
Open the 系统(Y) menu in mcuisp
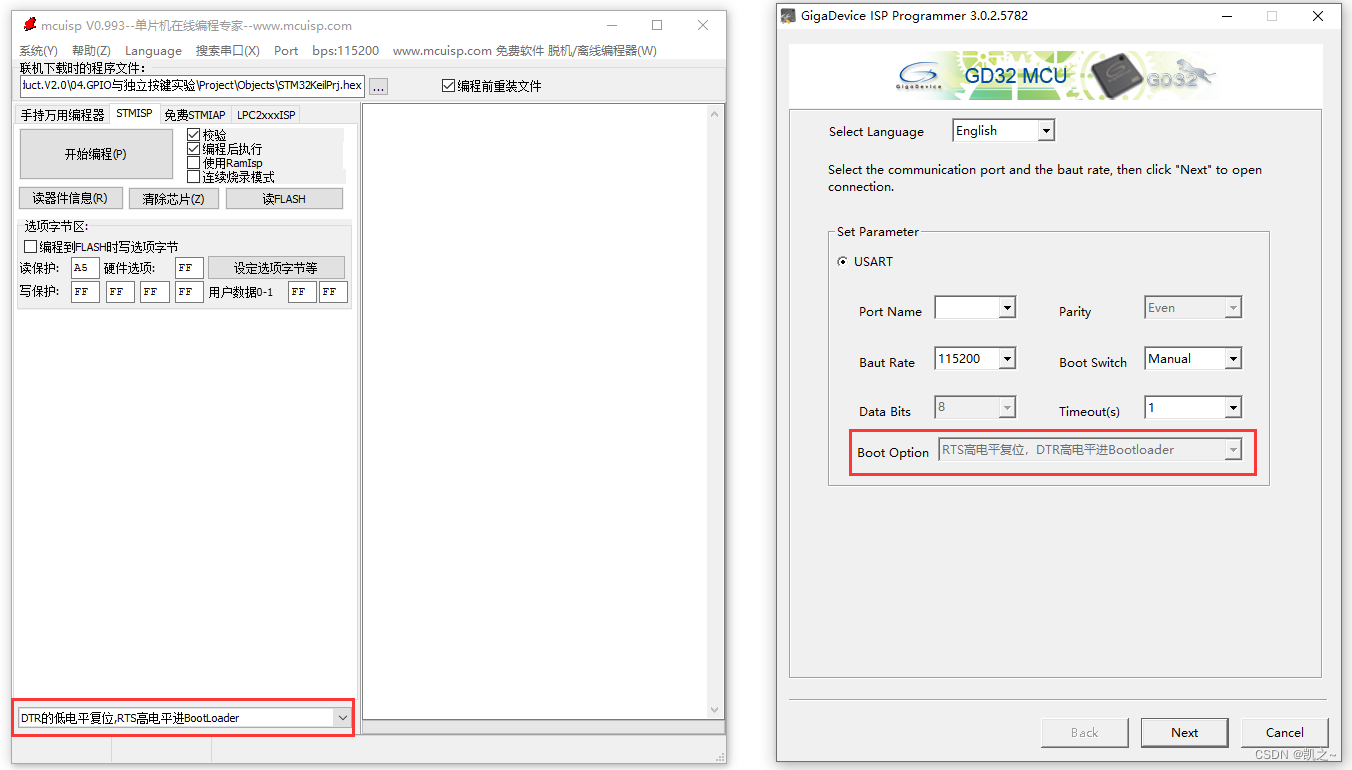(x=39, y=51)
